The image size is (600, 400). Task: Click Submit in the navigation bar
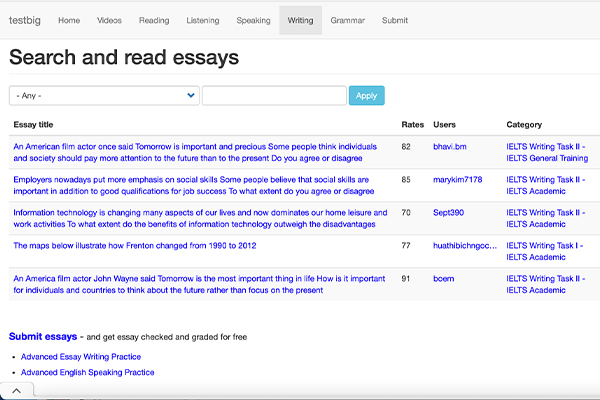tap(395, 20)
